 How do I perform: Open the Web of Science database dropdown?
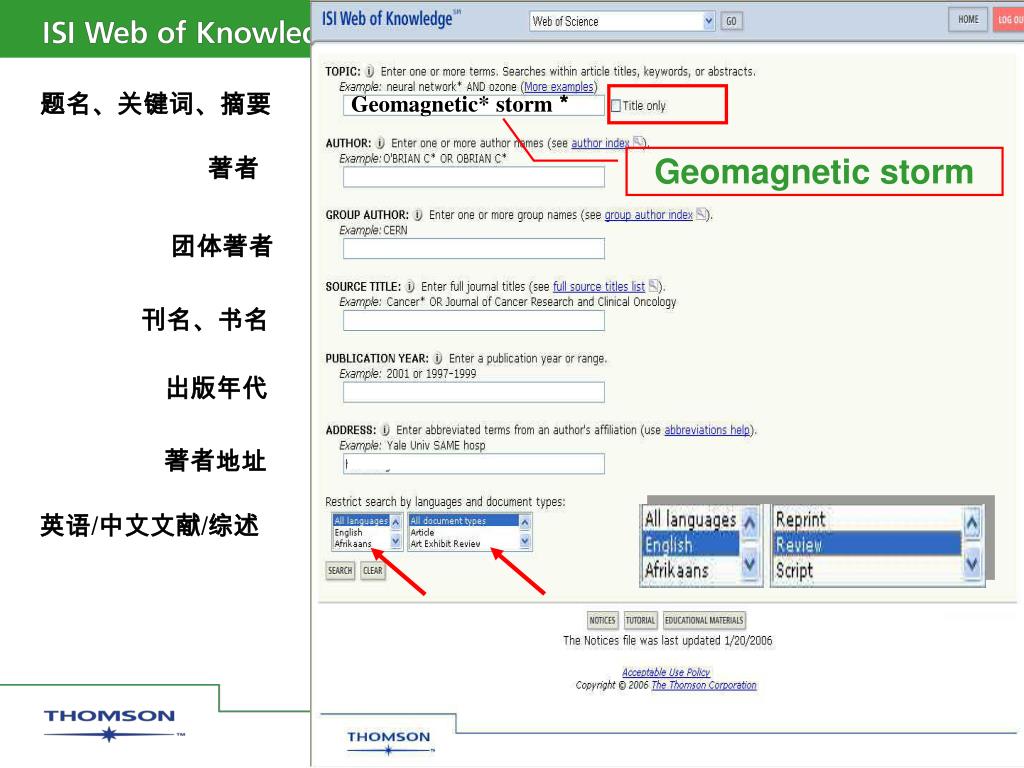coord(622,22)
